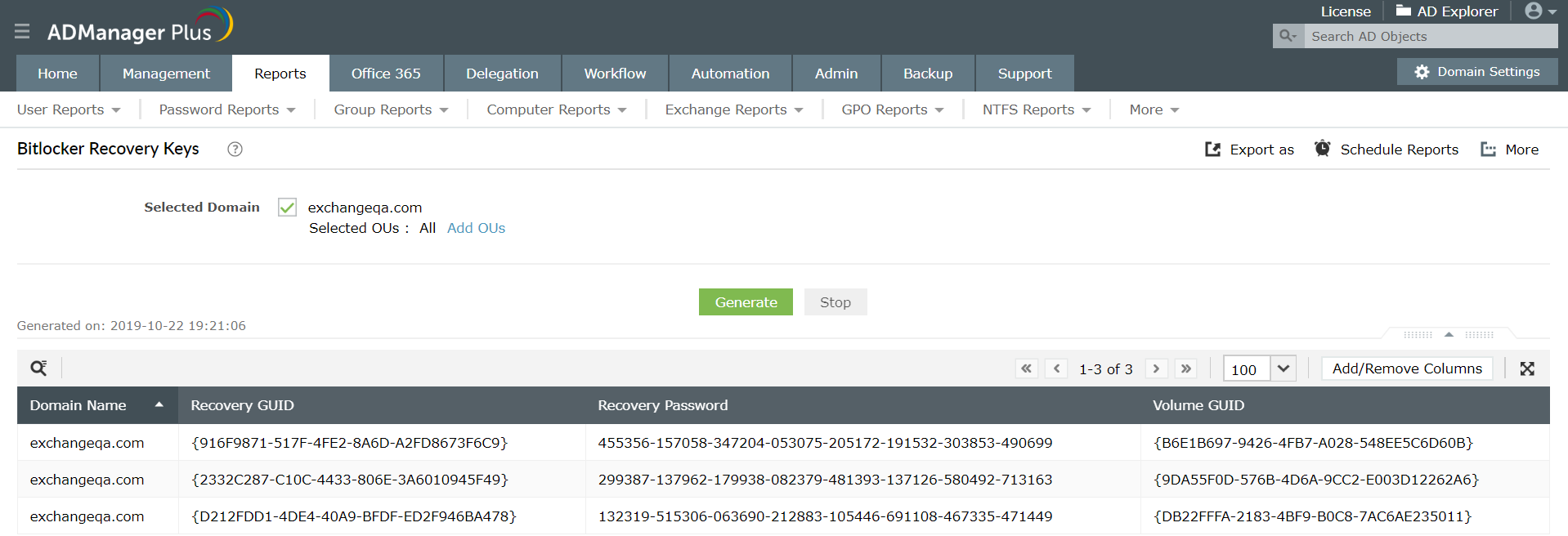
Task: Uncheck the exchangeqa.com domain checkbox
Action: 287,207
